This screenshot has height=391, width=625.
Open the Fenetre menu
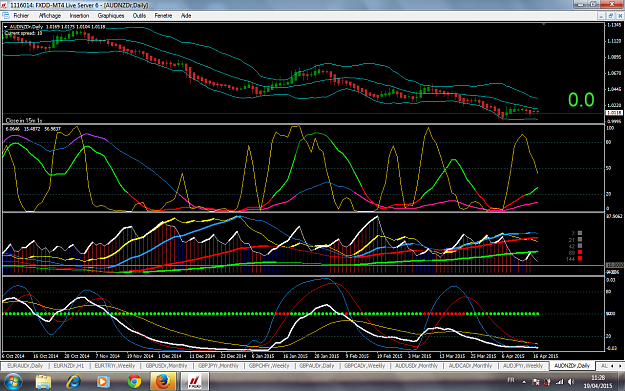coord(163,16)
